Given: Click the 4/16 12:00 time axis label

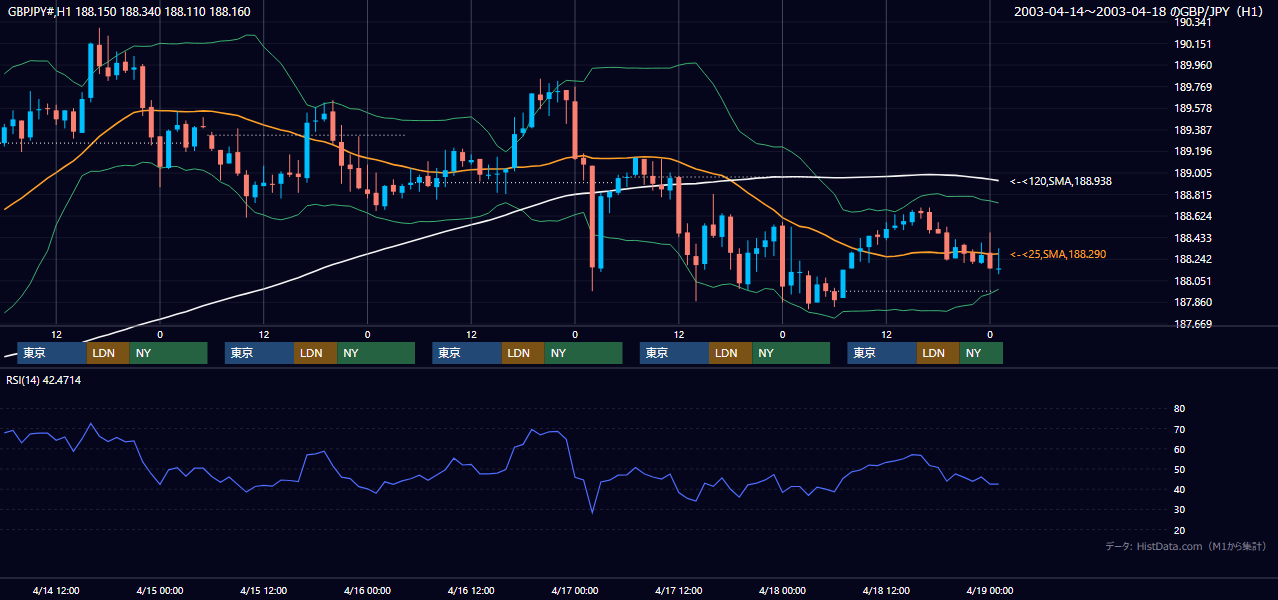Looking at the screenshot, I should point(471,590).
